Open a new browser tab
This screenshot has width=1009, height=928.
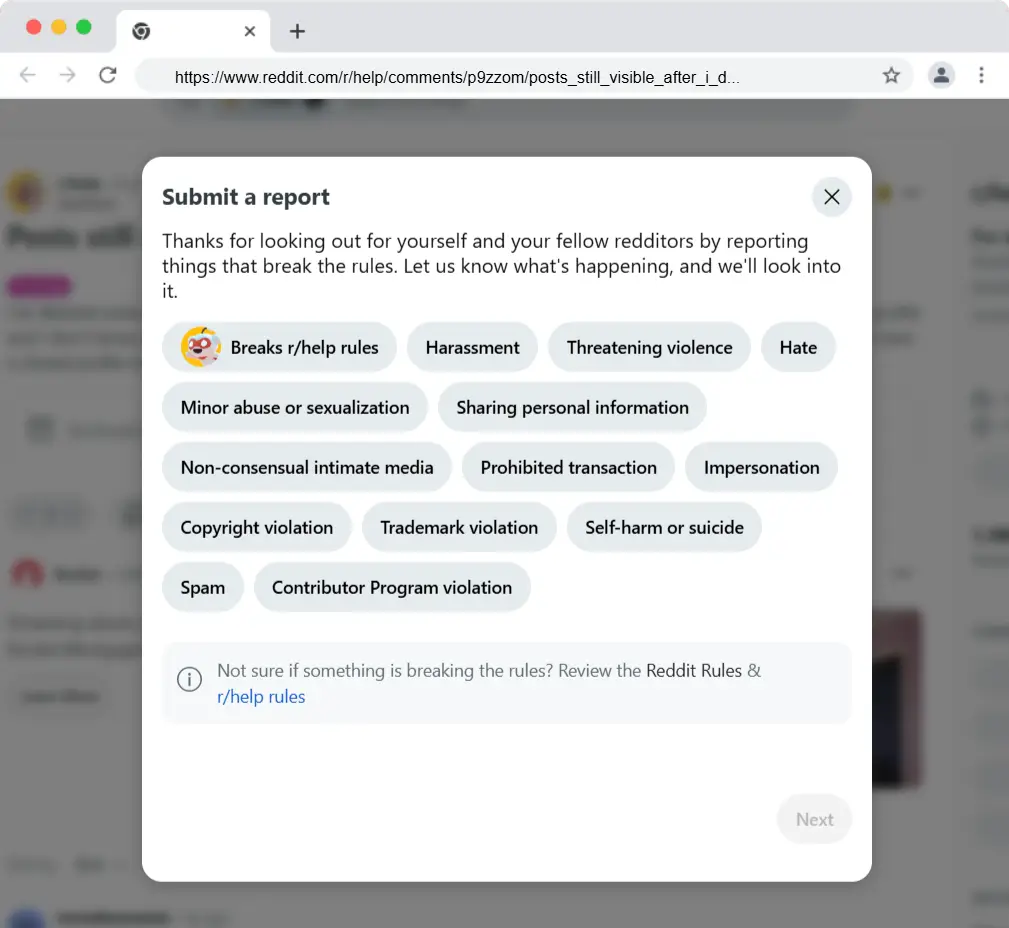(297, 31)
